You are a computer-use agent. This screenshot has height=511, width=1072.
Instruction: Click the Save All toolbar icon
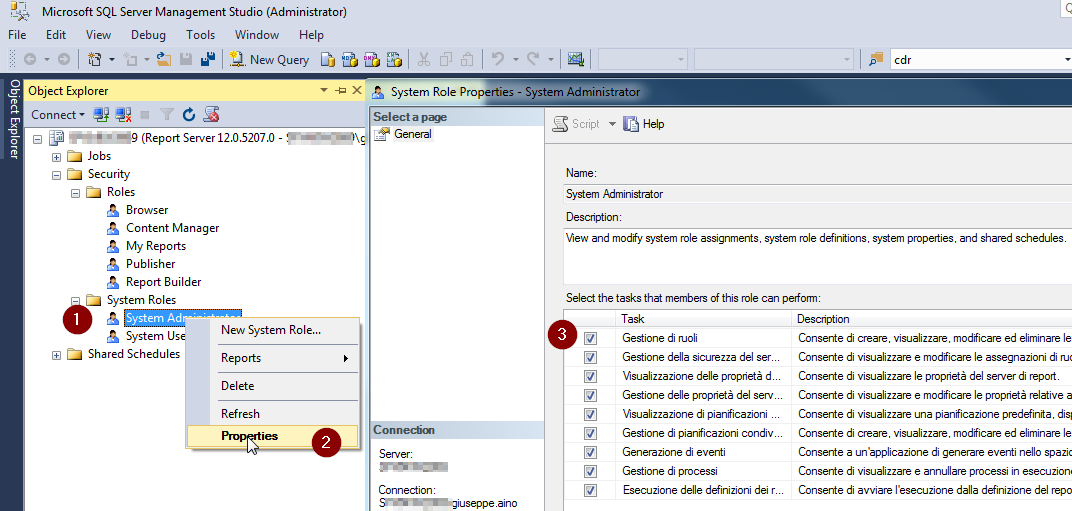(208, 60)
